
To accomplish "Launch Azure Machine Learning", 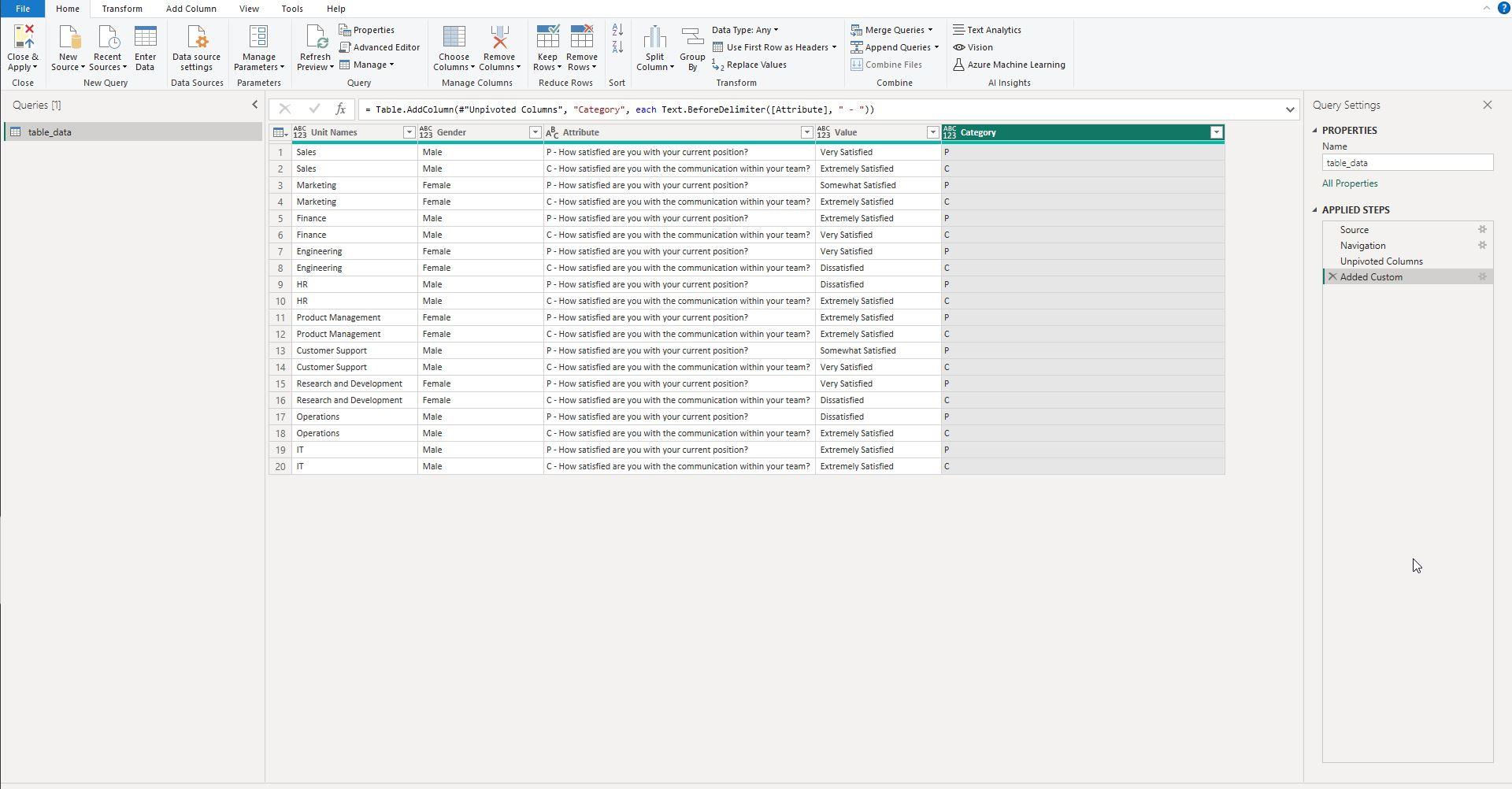I will pos(1009,65).
